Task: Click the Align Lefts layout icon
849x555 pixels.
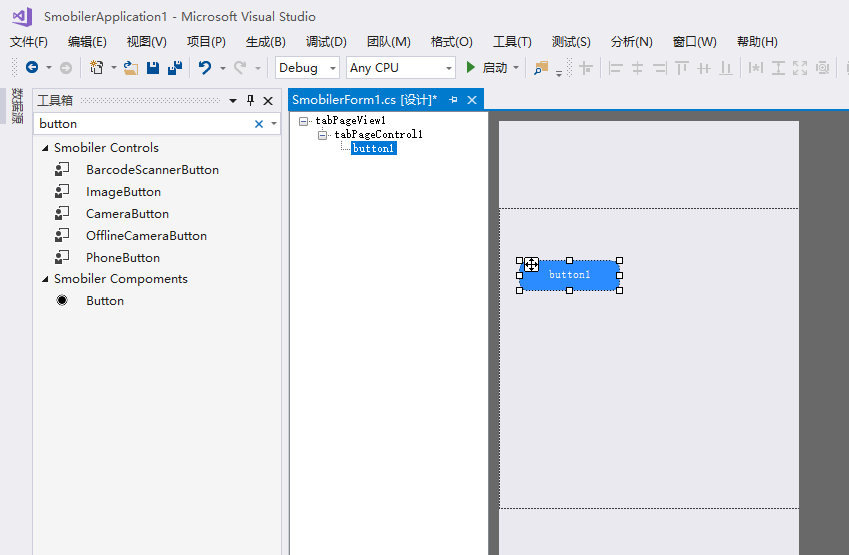Action: click(615, 68)
